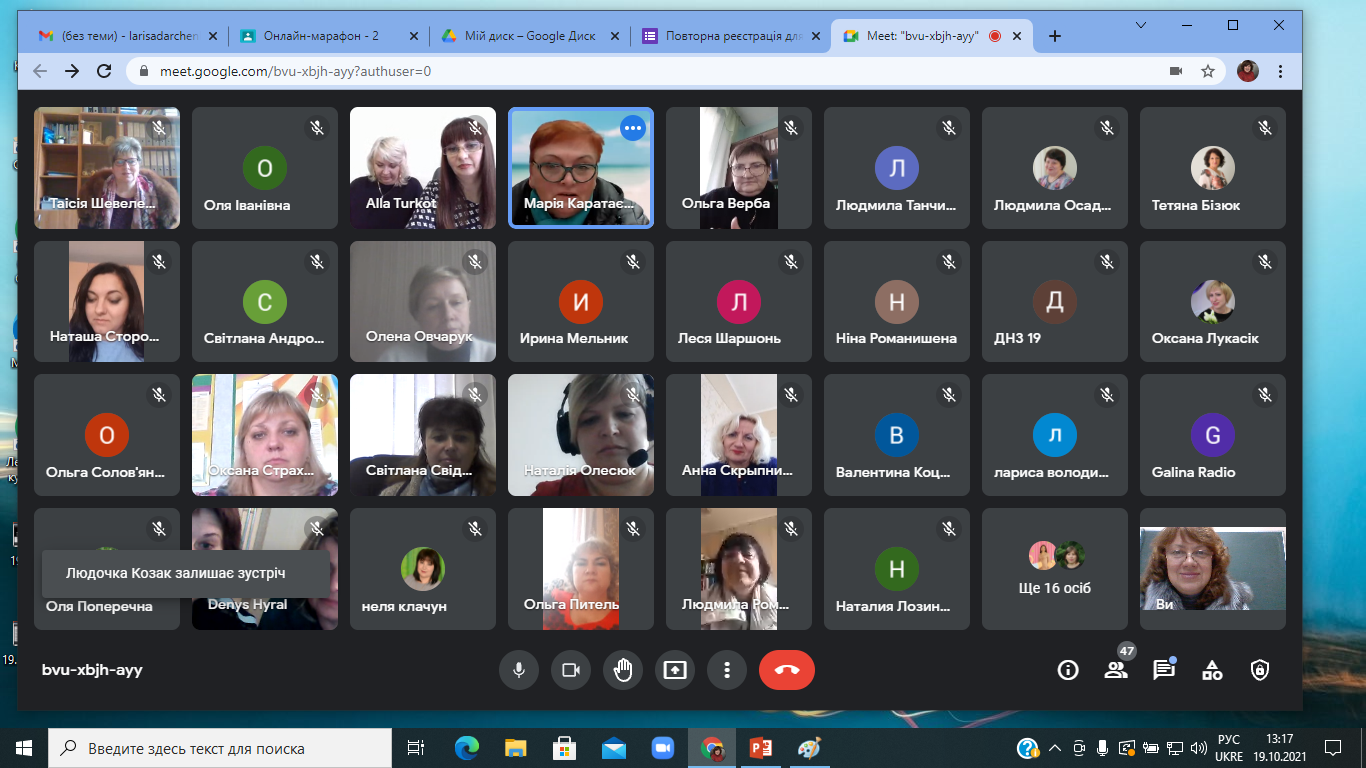Switch to Онлайн-марафон tab
1366x768 pixels.
tap(330, 36)
